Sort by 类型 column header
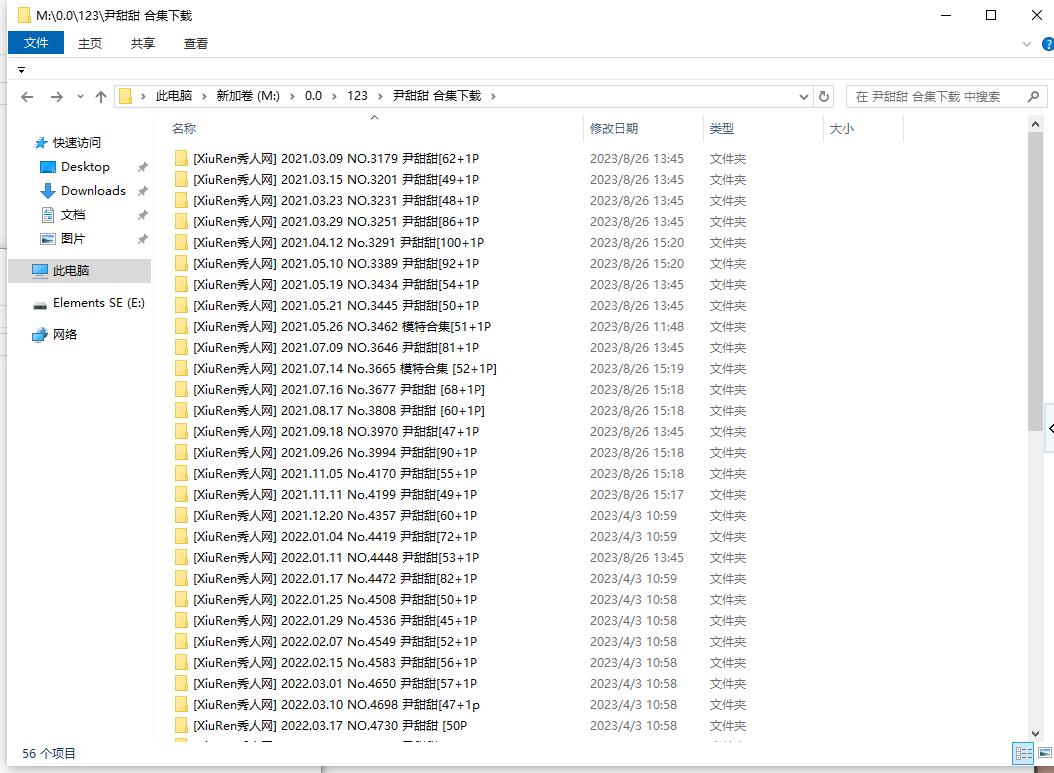Viewport: 1054px width, 773px height. coord(722,128)
